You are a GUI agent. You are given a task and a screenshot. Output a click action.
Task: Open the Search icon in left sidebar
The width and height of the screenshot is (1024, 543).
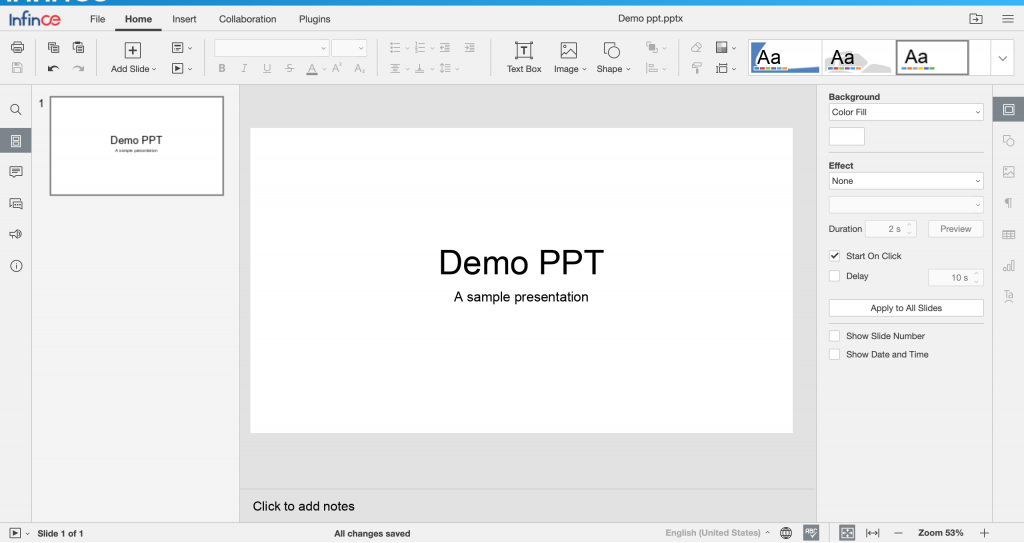(x=16, y=109)
